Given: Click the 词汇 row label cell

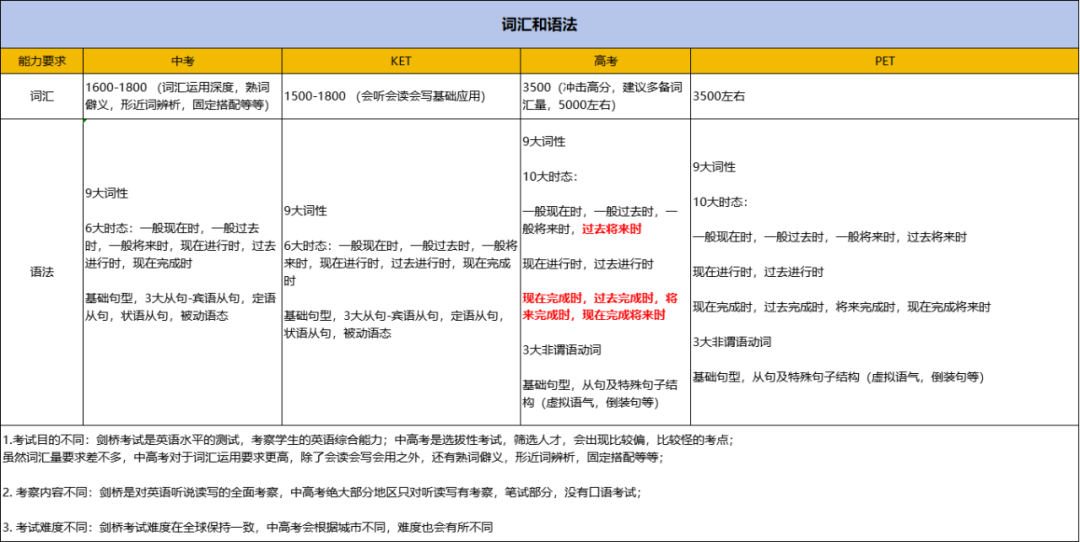Looking at the screenshot, I should (41, 96).
